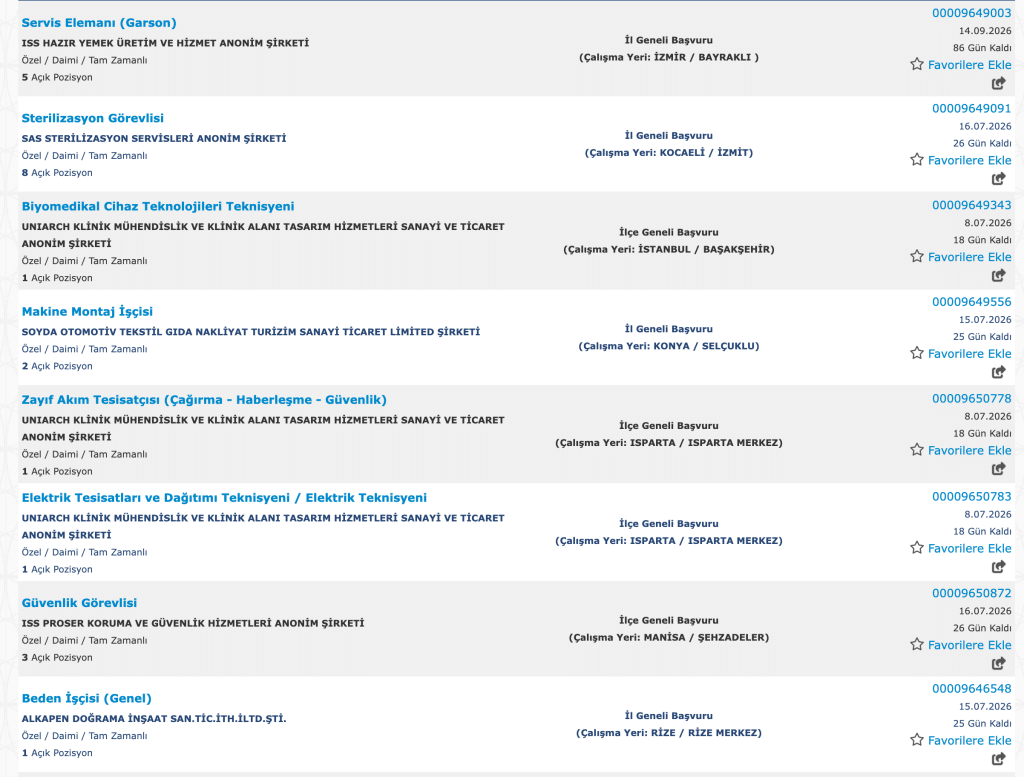Click share icon for Sterilizasyon Görevlisi listing
Screen dimensions: 1024x777
(999, 178)
